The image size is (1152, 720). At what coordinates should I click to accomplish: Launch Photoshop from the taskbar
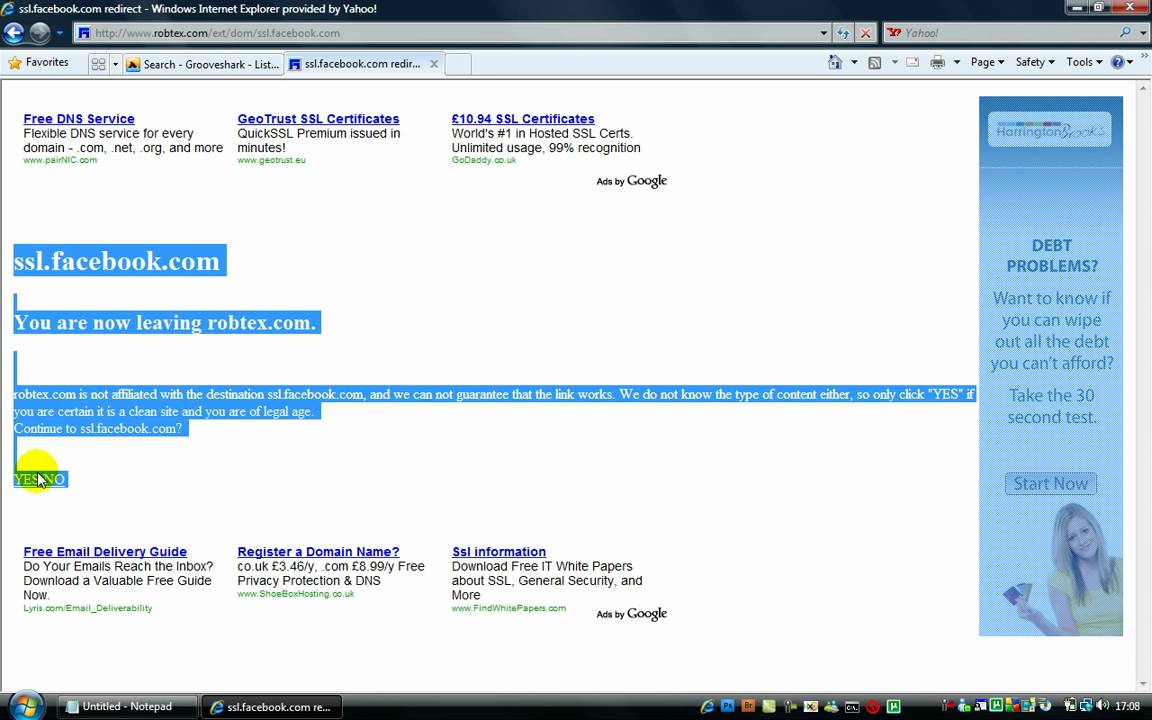point(727,706)
